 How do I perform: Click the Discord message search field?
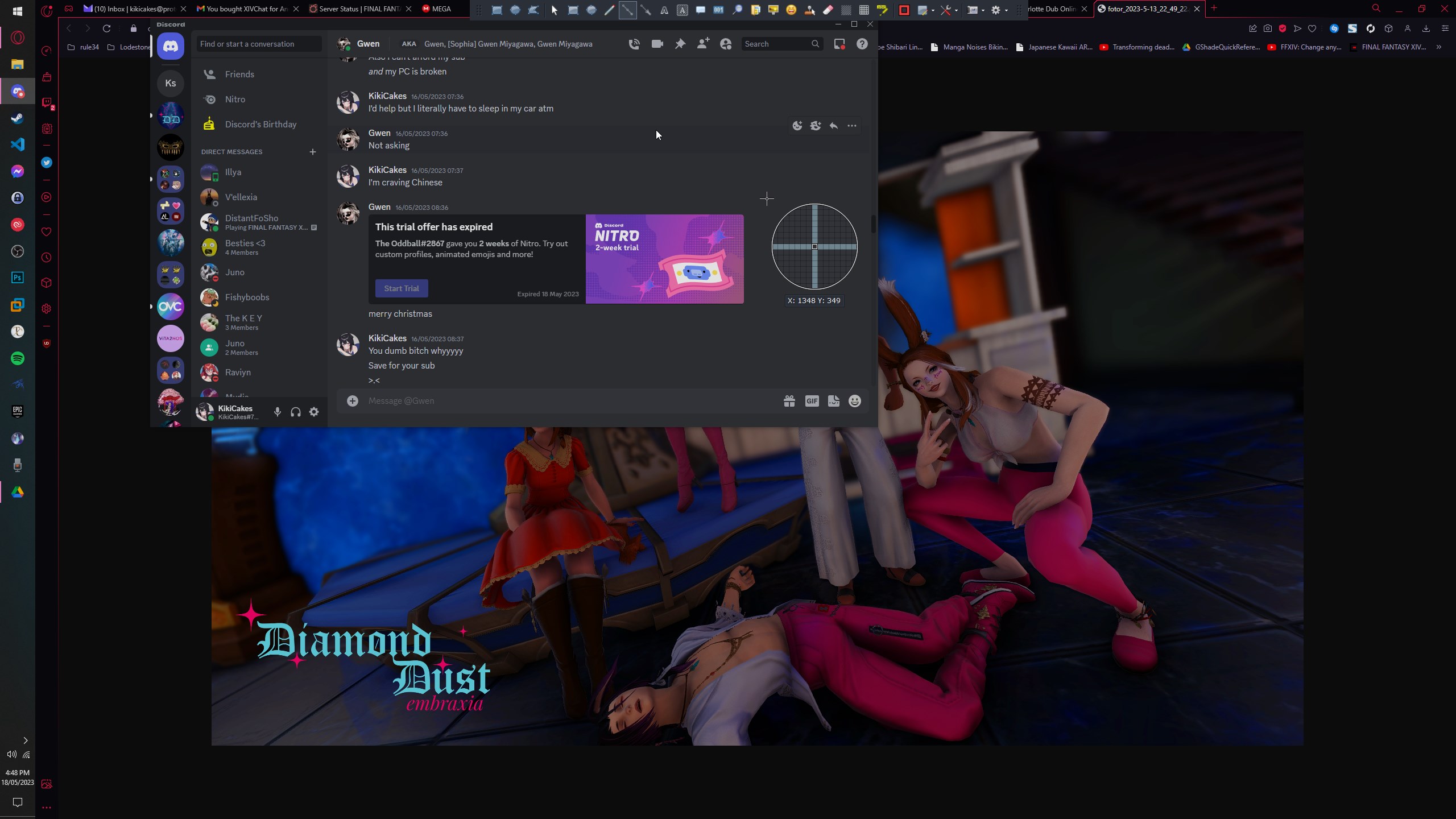[782, 44]
